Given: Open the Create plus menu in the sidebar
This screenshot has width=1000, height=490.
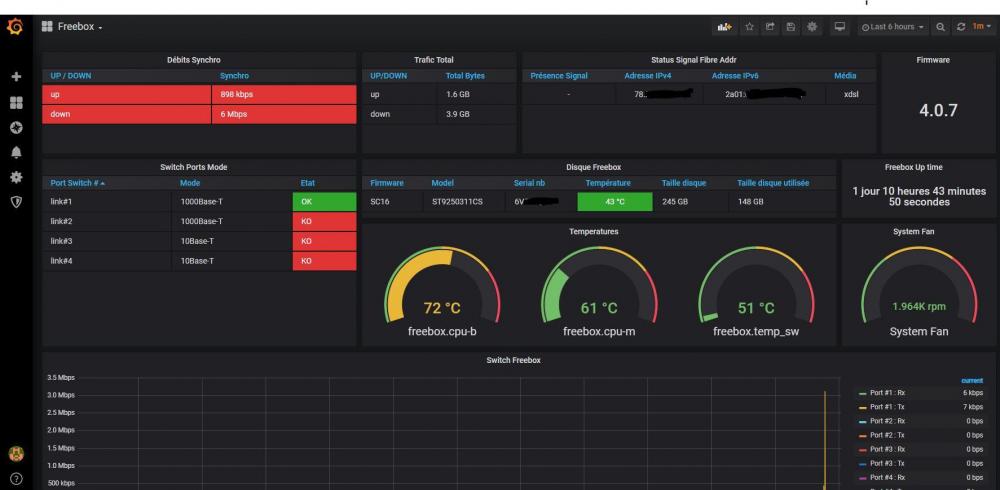Looking at the screenshot, I should (15, 76).
